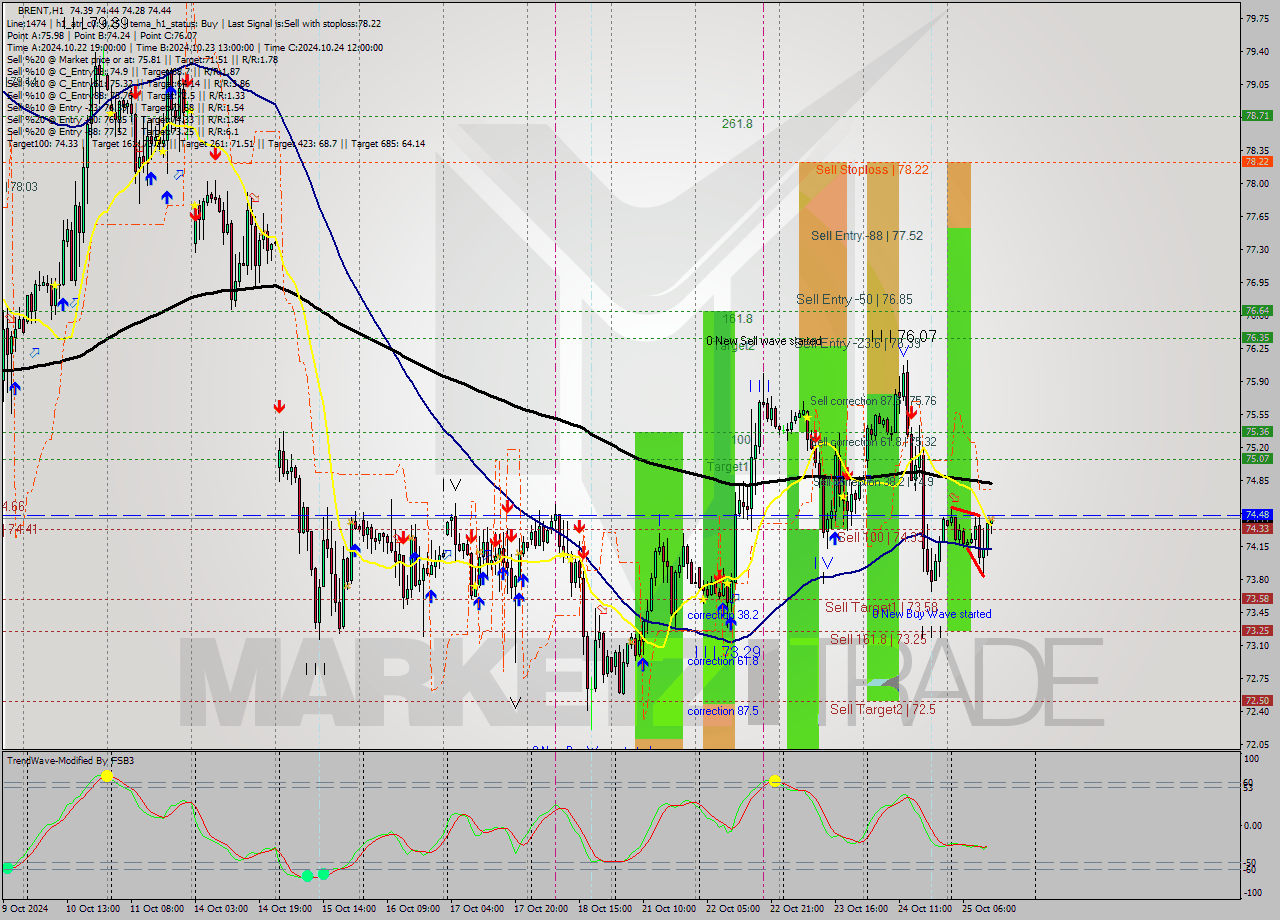Click the 79.75 value on price scale
Image resolution: width=1280 pixels, height=920 pixels.
[x=1257, y=18]
